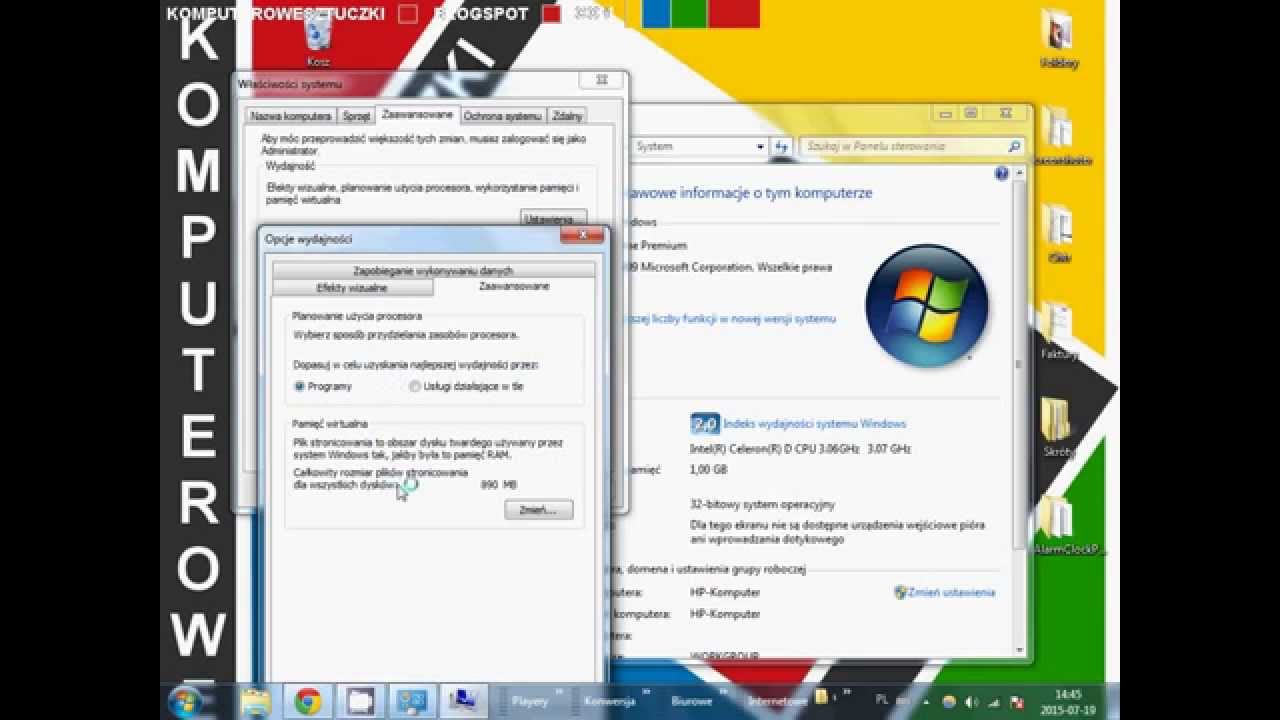The width and height of the screenshot is (1280, 720).
Task: Open the Start menu orb
Action: click(x=185, y=701)
